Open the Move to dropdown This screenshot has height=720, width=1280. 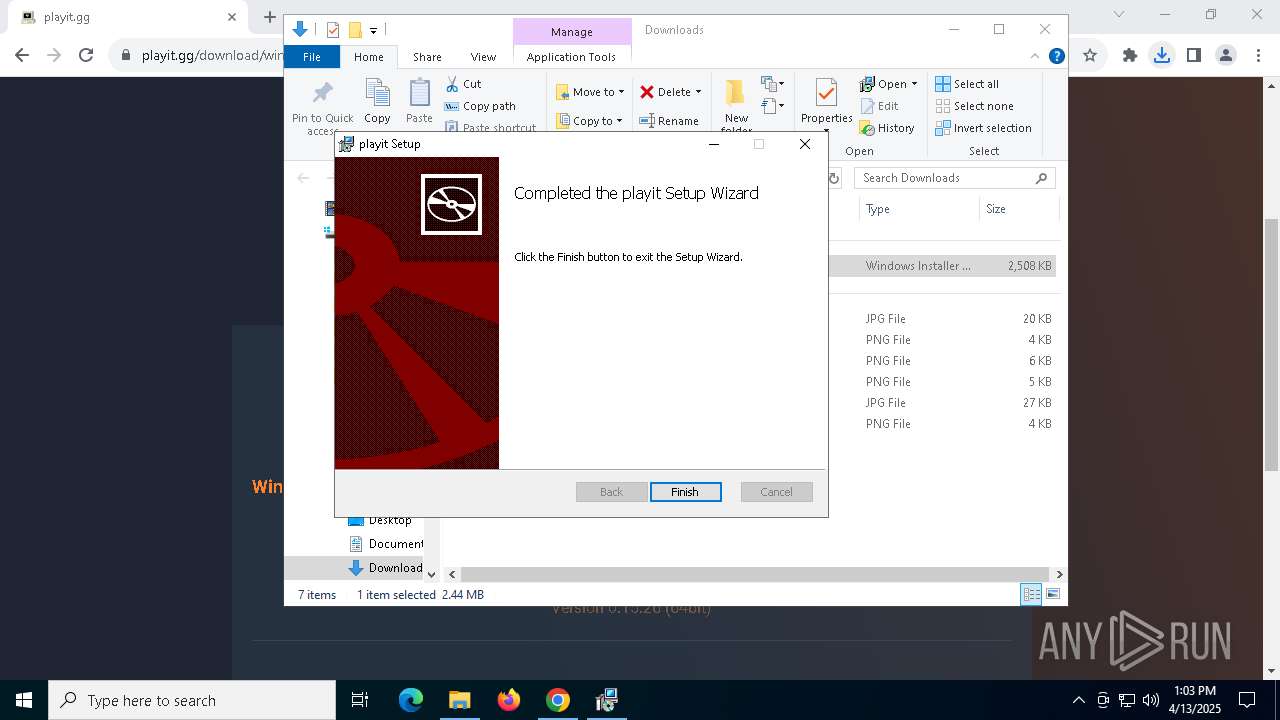coord(590,92)
